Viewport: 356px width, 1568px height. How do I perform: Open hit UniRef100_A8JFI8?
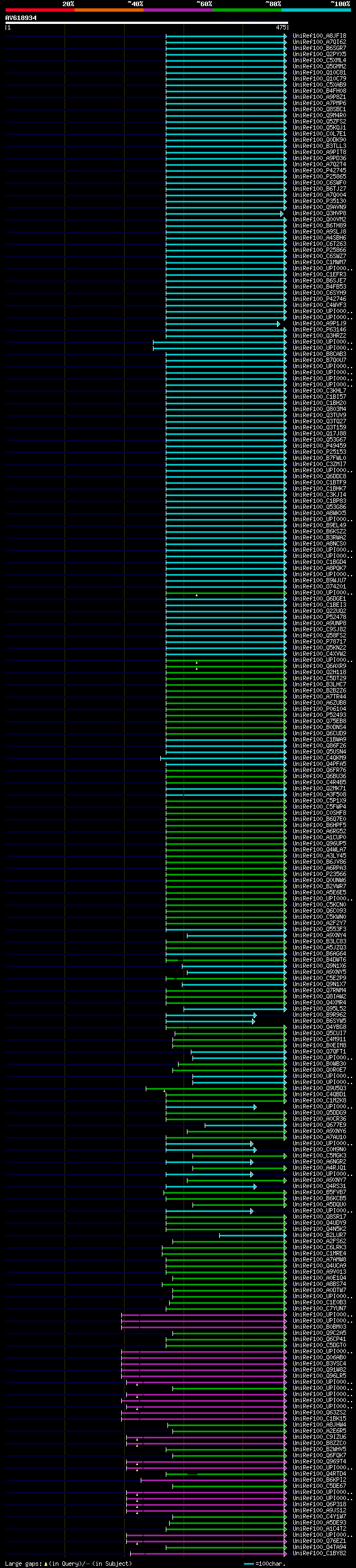tap(319, 36)
